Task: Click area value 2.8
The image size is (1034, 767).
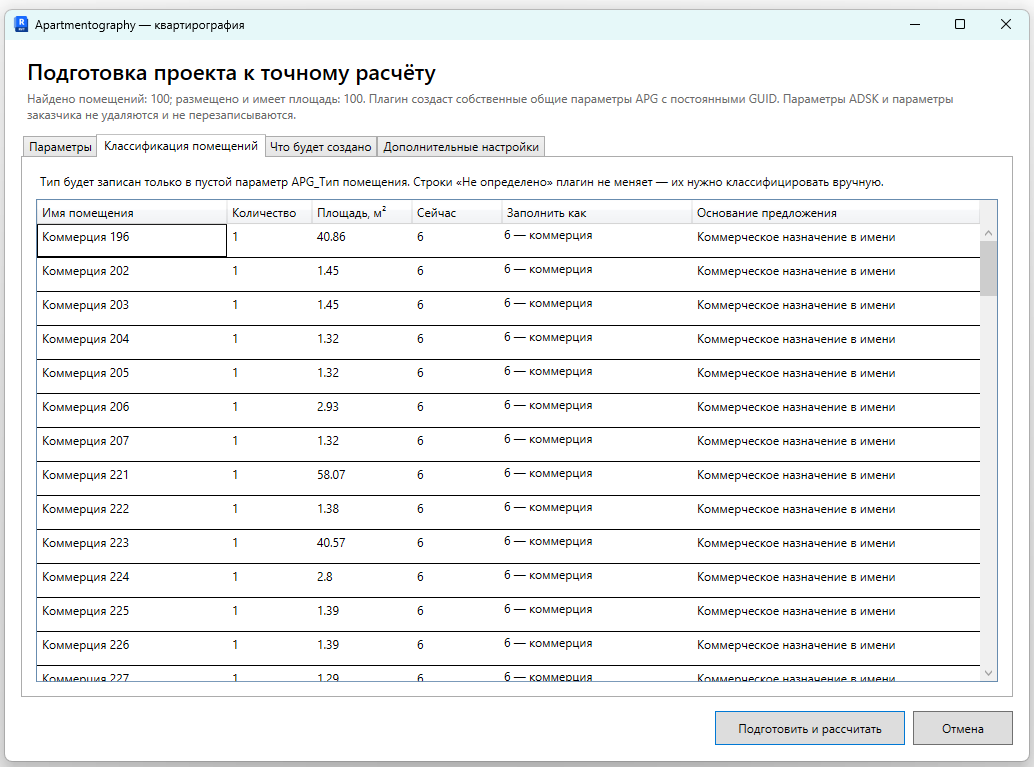Action: (324, 577)
